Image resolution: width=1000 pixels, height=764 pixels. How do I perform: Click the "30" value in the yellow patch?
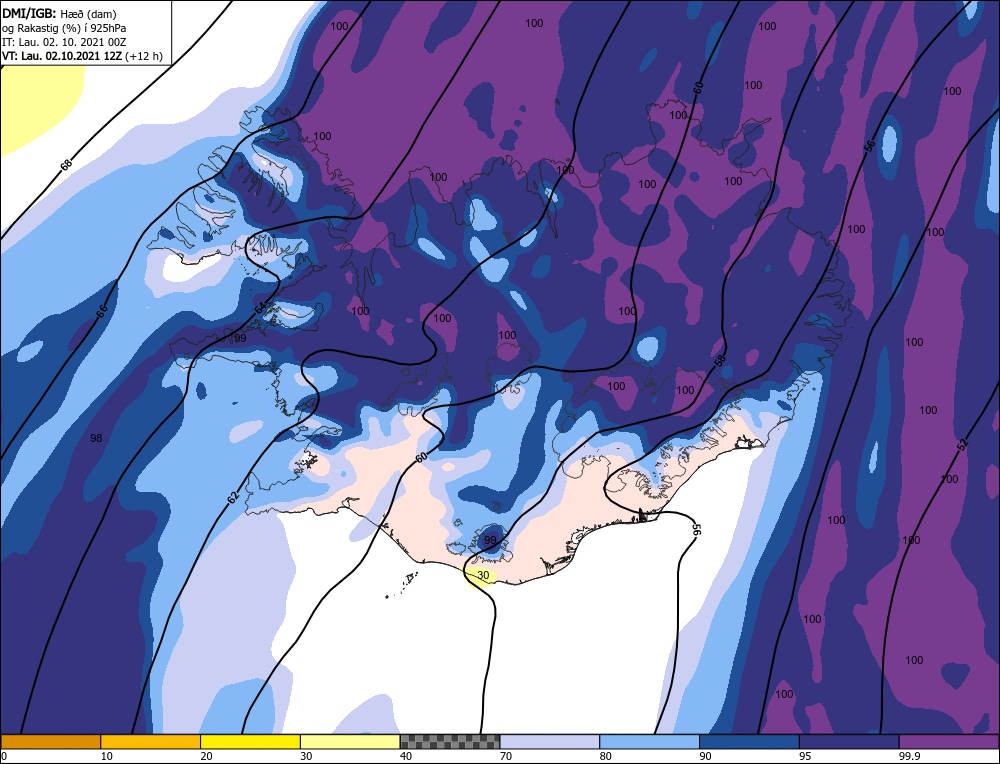coord(483,575)
